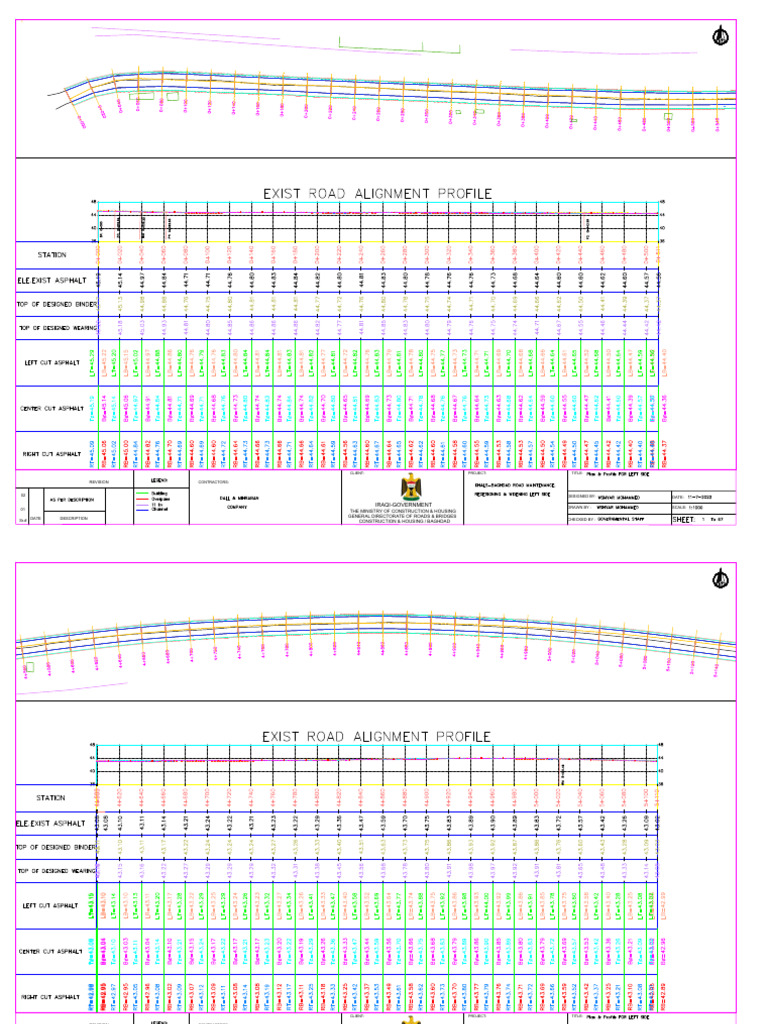Click 'ELE.EXIST ASPHALT' row label on first sheet
Screen dimensions: 768x1024
52,280
